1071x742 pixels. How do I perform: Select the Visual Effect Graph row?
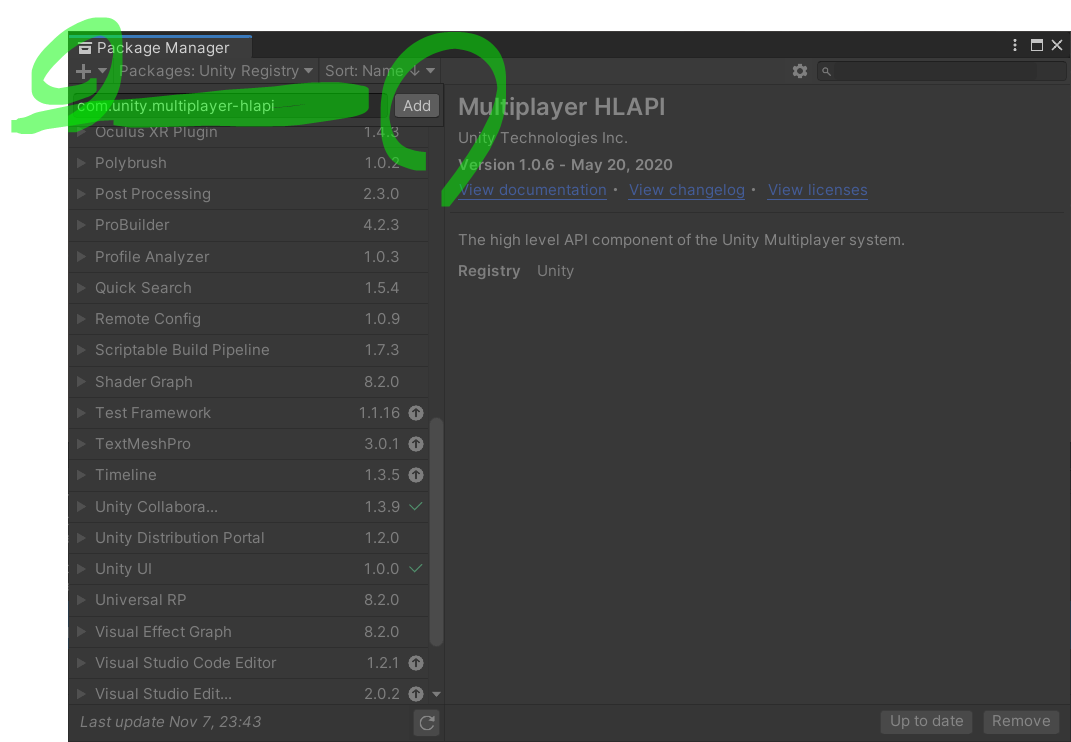[x=249, y=632]
